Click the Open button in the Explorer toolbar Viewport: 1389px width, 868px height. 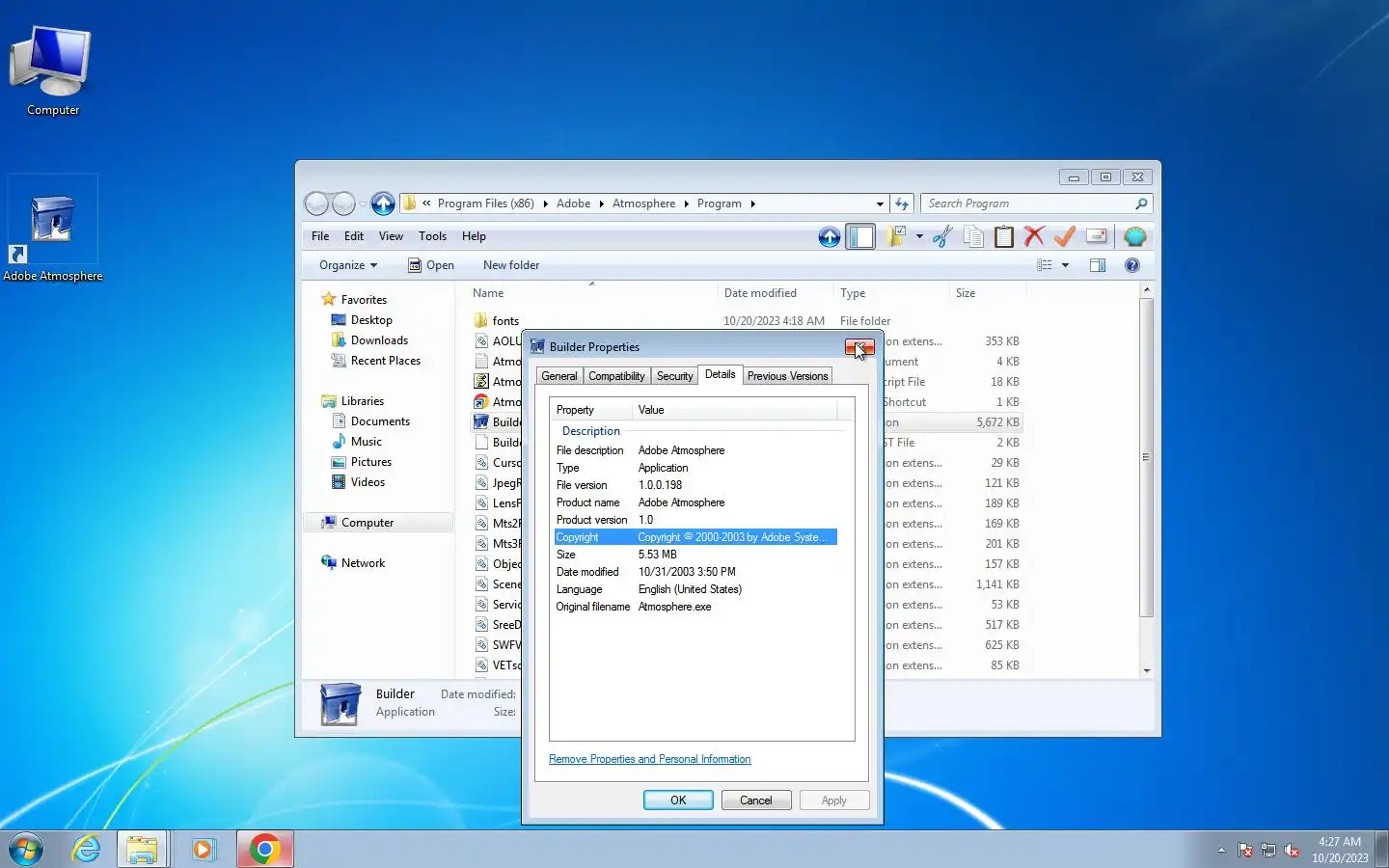coord(430,265)
